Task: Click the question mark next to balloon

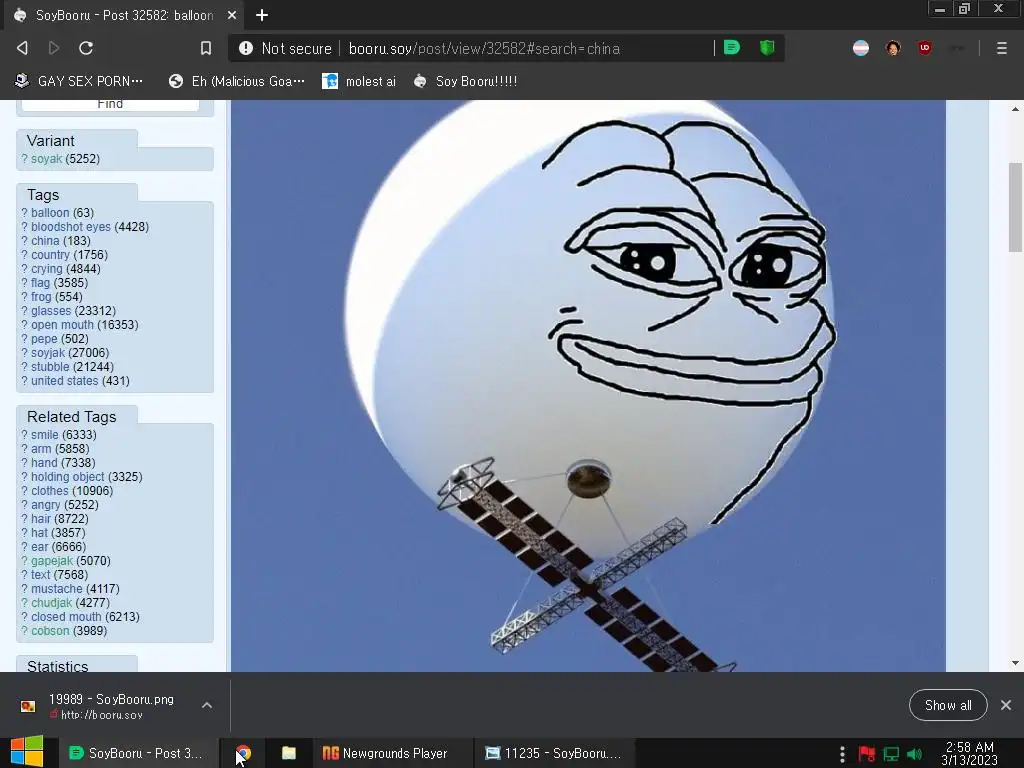Action: point(24,213)
